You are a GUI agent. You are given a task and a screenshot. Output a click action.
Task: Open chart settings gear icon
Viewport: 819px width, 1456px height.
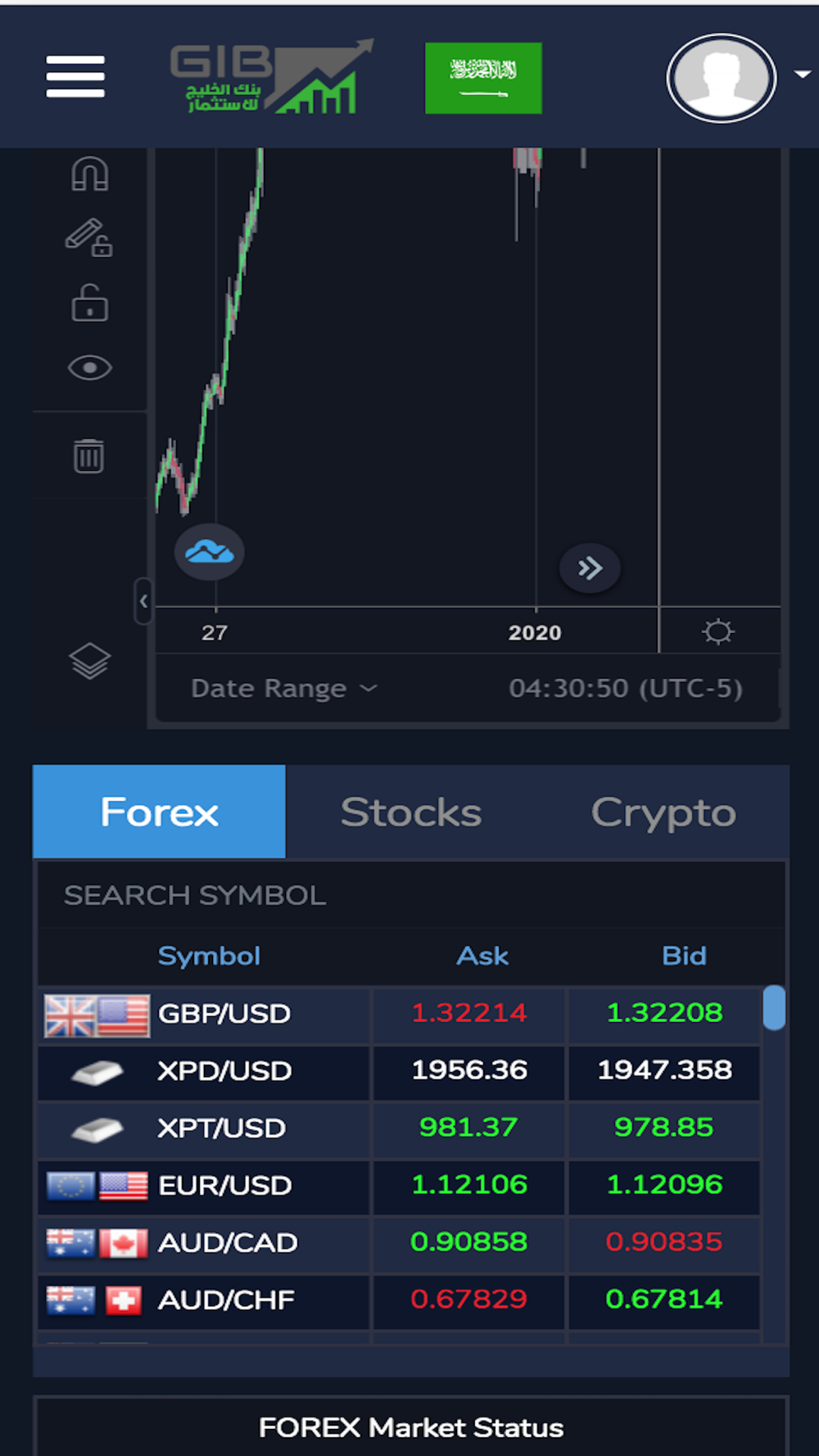coord(718,631)
